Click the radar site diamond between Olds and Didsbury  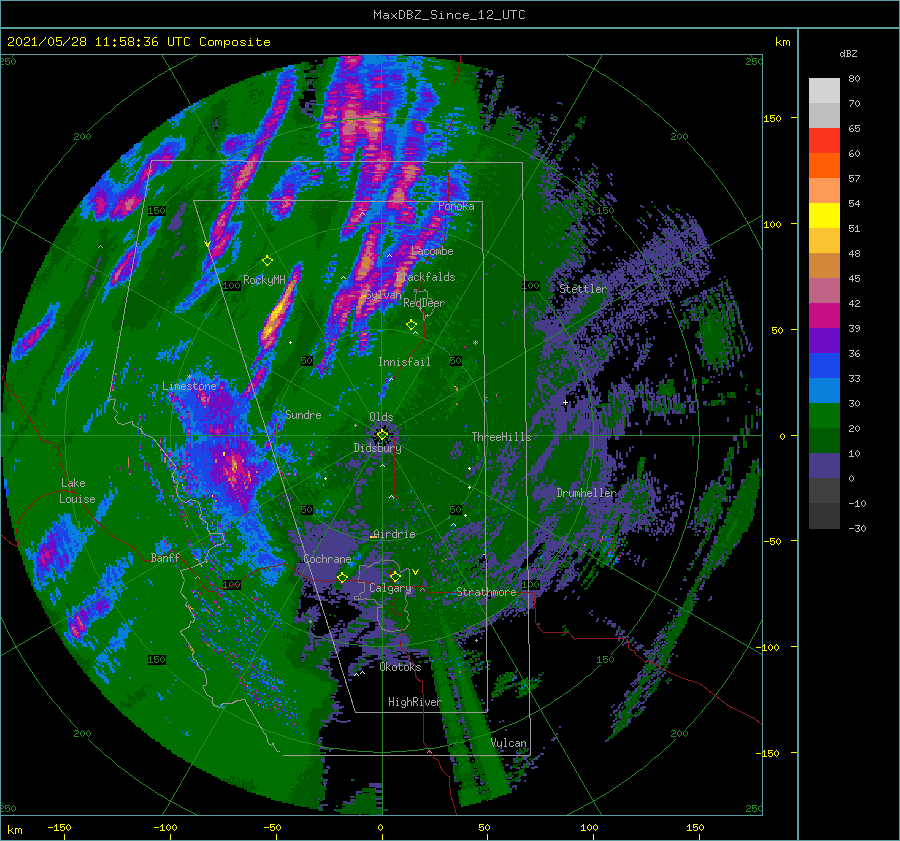382,435
